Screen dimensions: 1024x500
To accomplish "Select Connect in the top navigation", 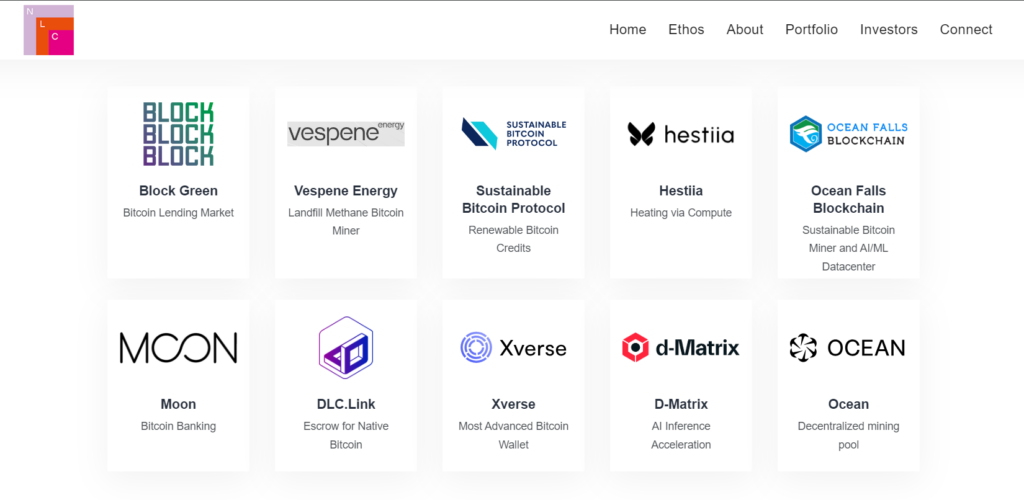I will (966, 29).
